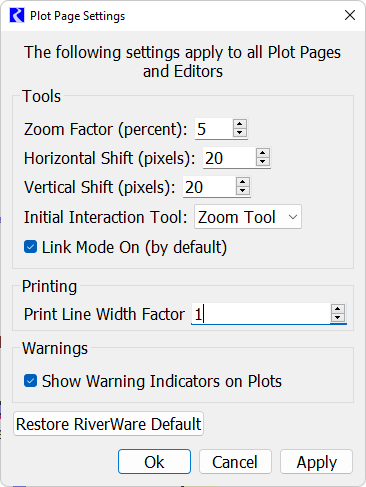Open Initial Interaction Tool dropdown
366x487 pixels.
click(x=248, y=217)
